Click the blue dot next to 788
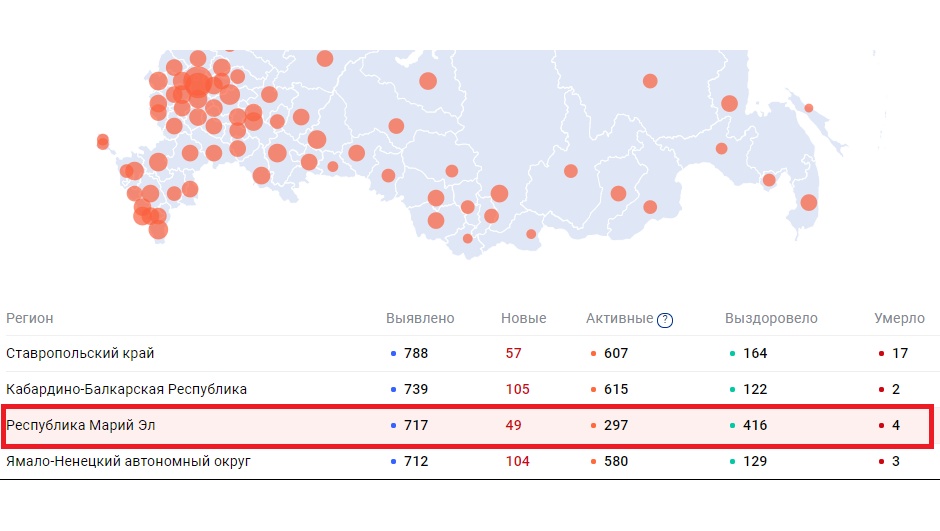Screen dimensions: 940x531 (394, 354)
